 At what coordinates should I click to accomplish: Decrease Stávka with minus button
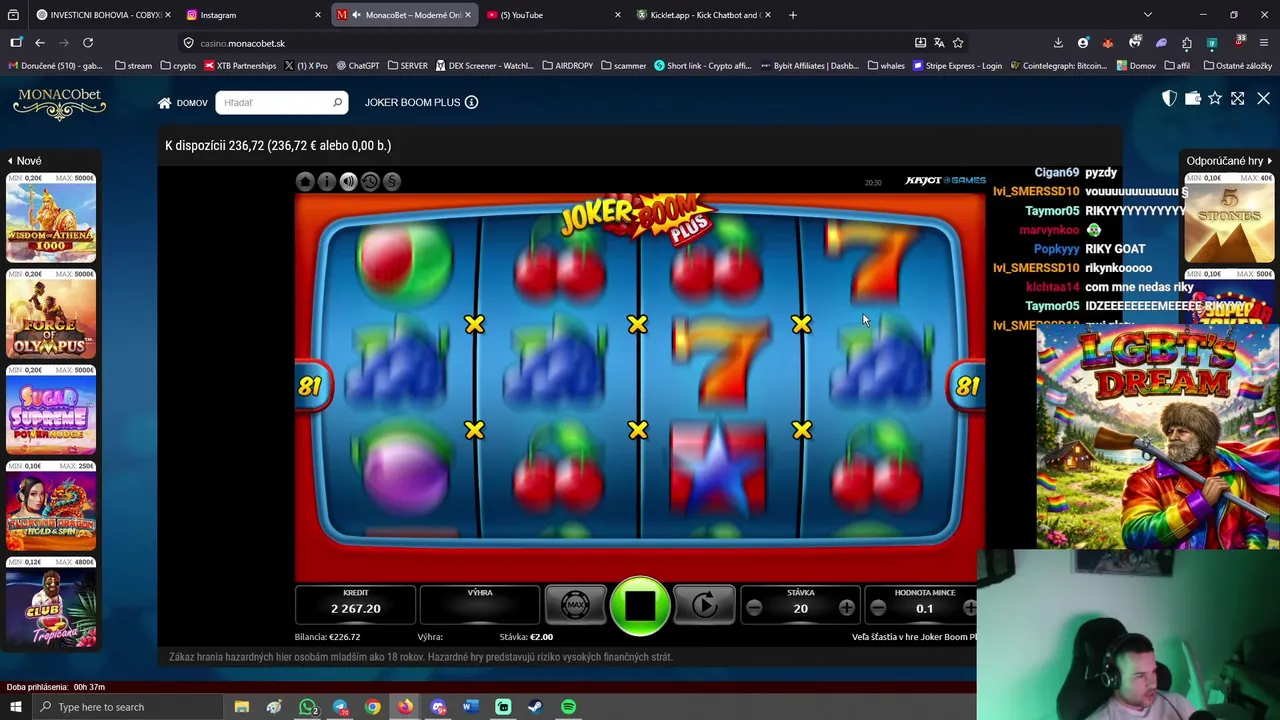coord(754,608)
